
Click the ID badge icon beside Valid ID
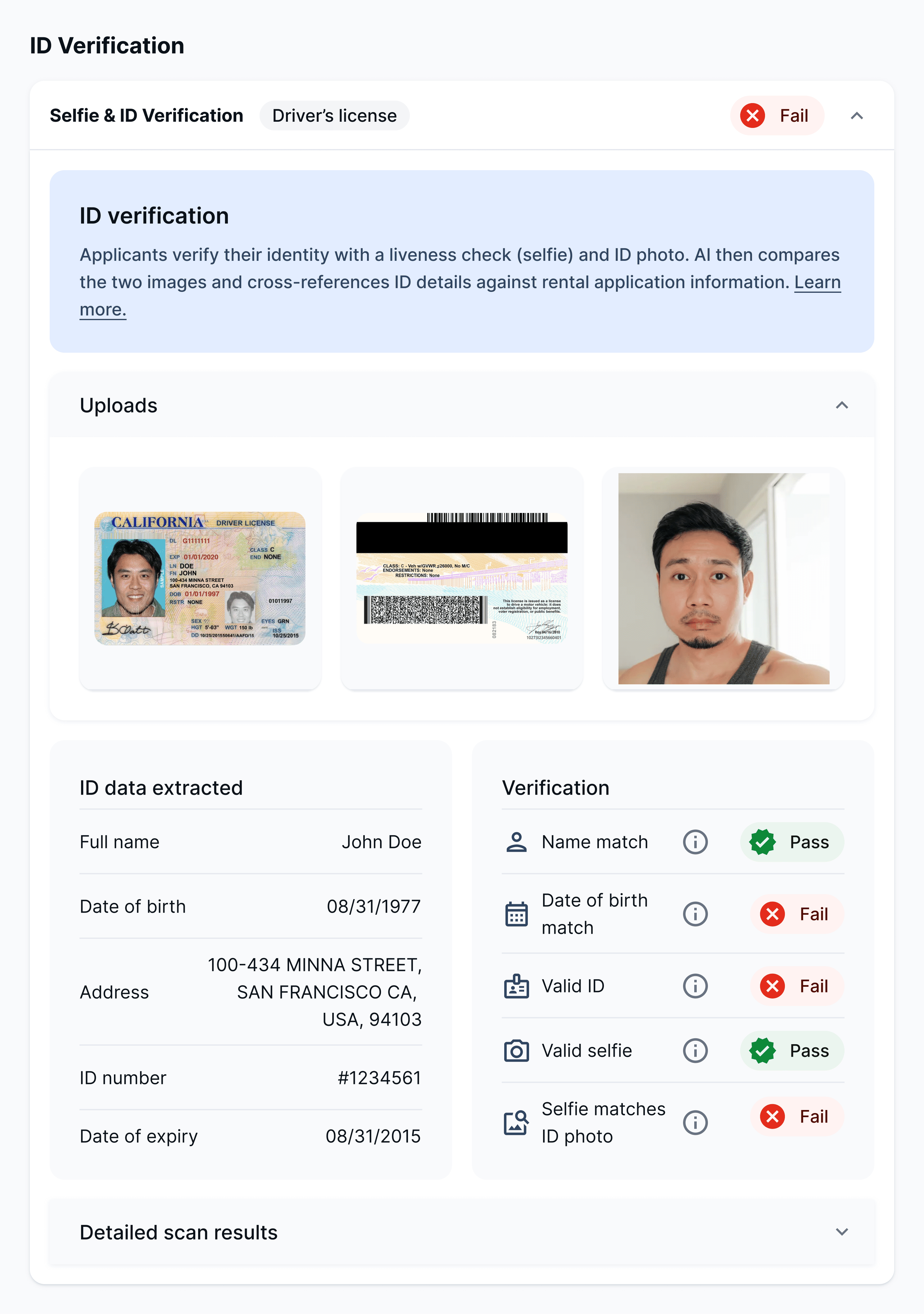[516, 986]
